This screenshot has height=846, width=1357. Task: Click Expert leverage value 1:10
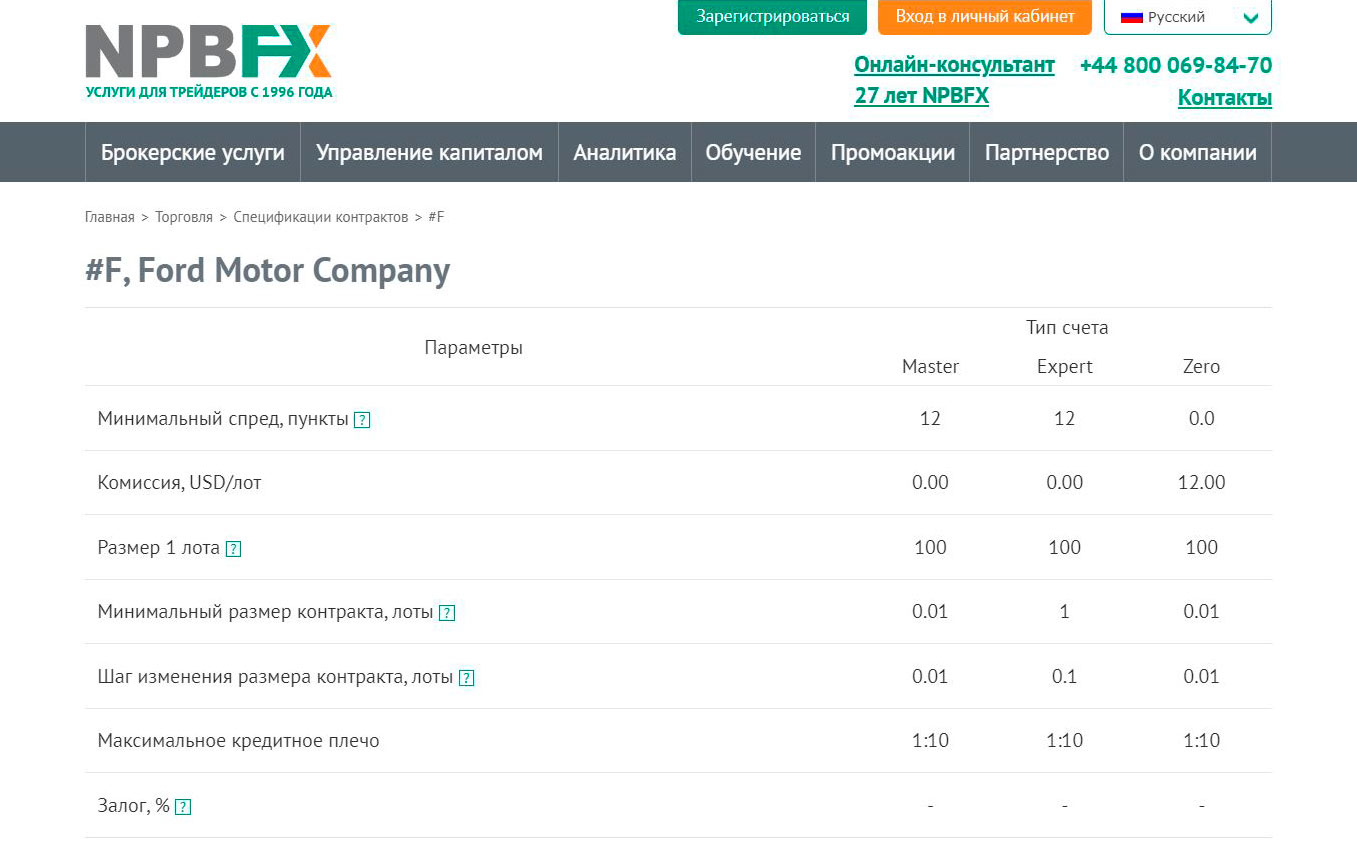(1064, 741)
